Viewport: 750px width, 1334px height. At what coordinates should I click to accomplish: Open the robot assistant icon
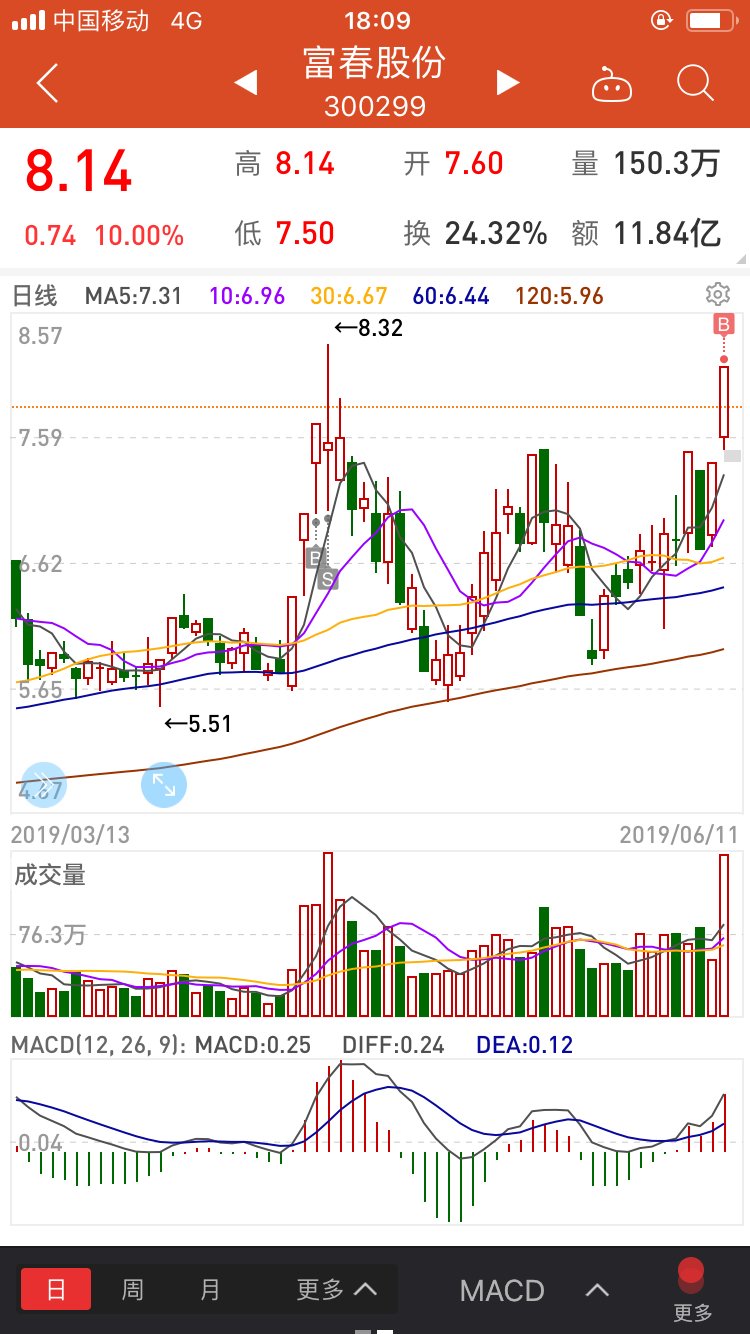pyautogui.click(x=612, y=84)
